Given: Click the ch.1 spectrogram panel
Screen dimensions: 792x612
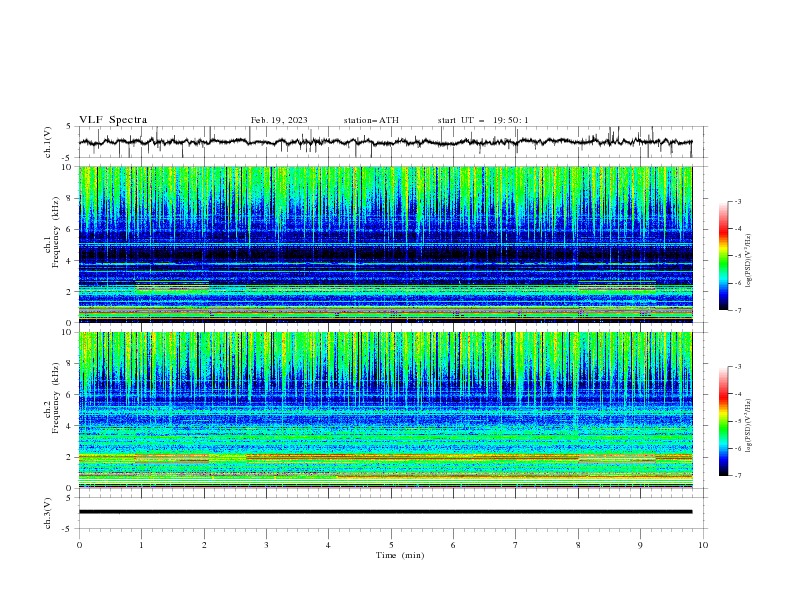Looking at the screenshot, I should click(385, 244).
